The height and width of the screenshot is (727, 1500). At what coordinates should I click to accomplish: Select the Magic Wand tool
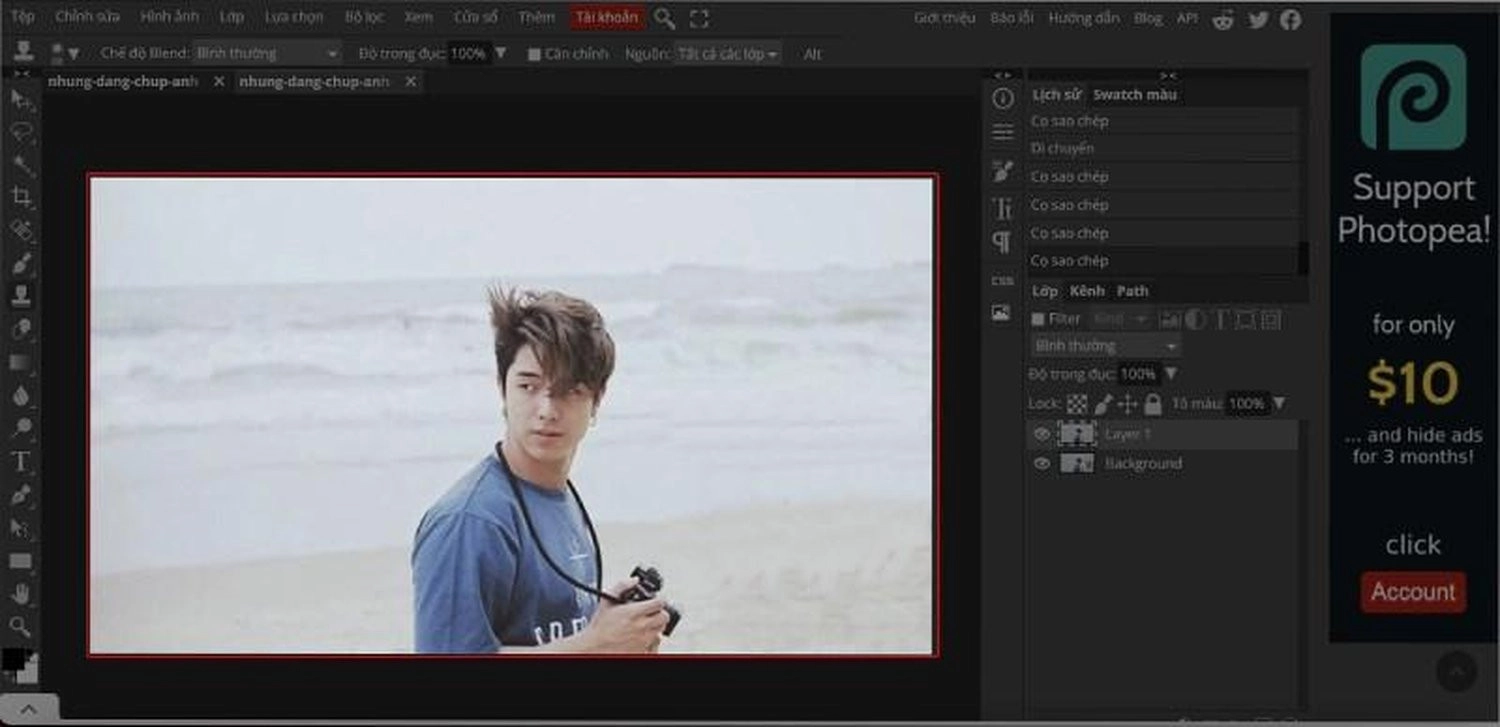(x=21, y=164)
